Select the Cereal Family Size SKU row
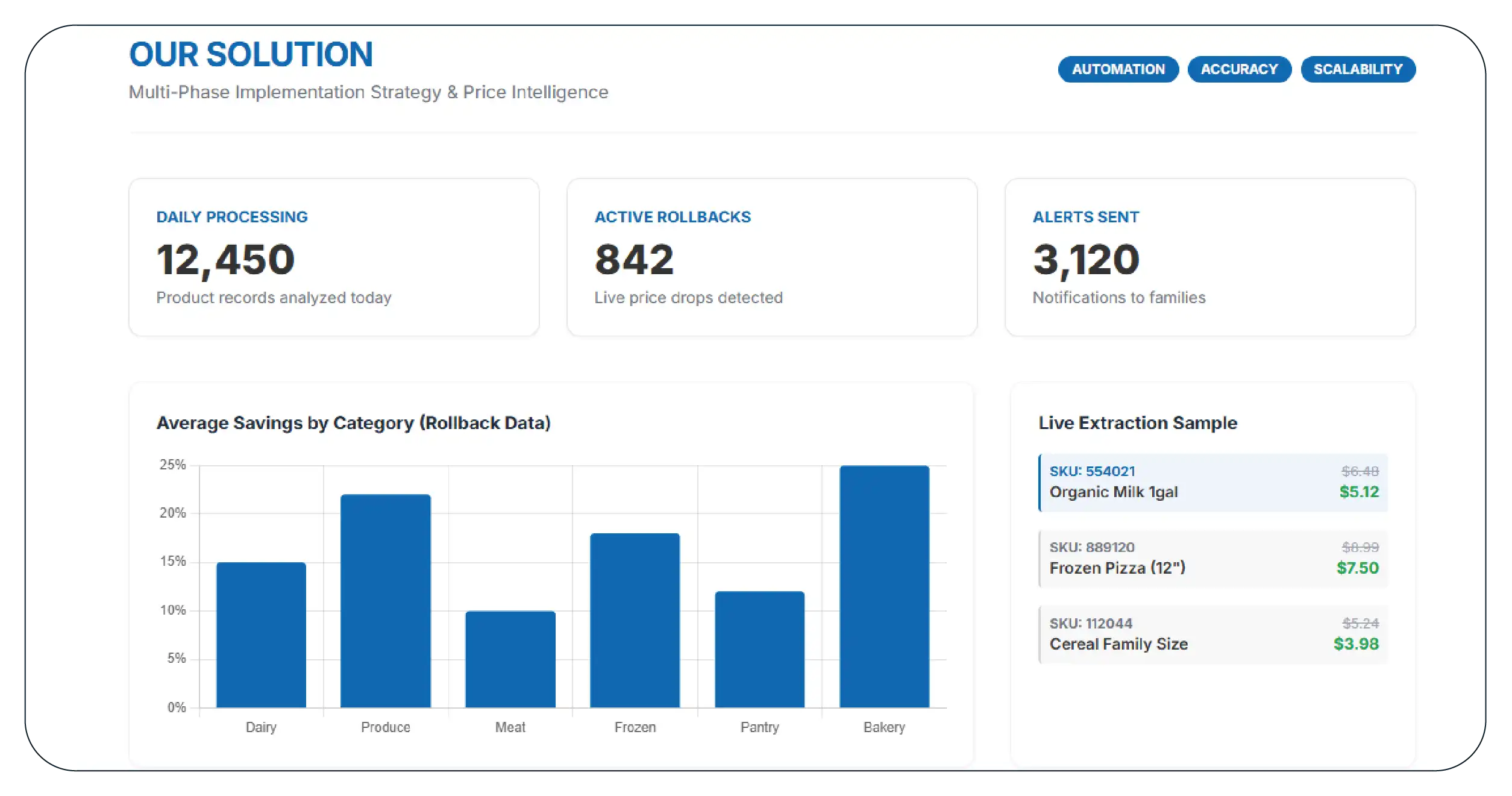Image resolution: width=1512 pixels, height=796 pixels. [1212, 634]
